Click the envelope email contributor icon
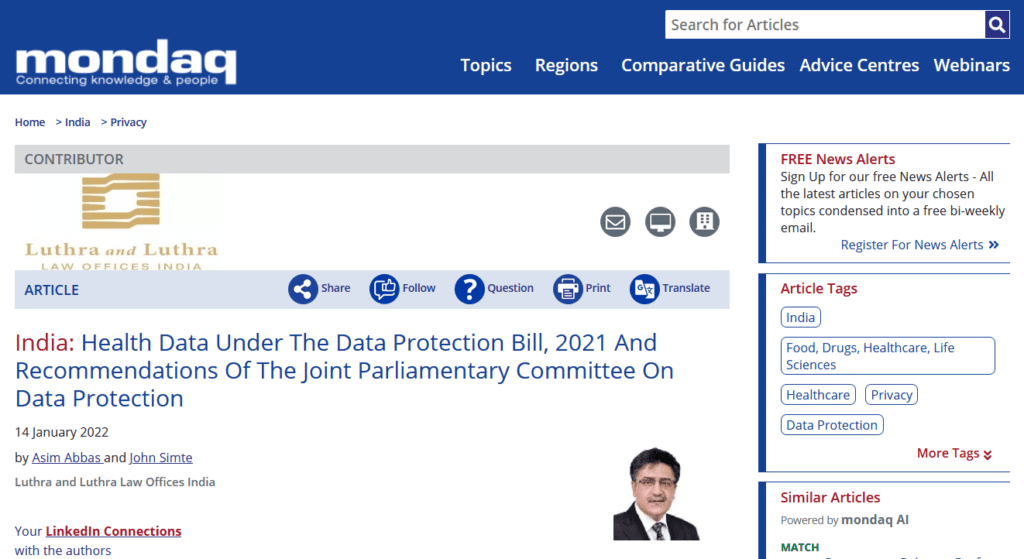 [x=615, y=222]
